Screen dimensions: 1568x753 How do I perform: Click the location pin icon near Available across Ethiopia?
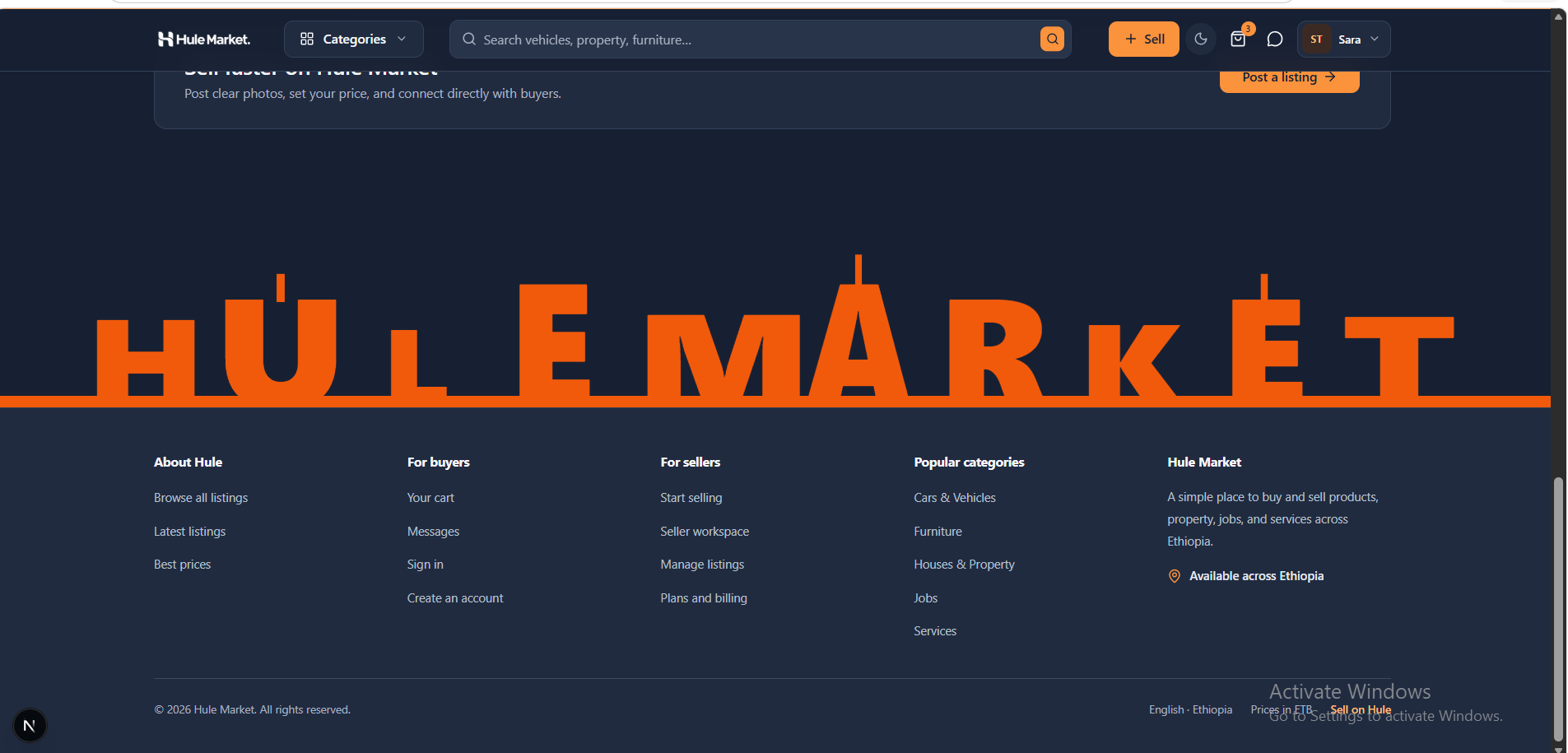coord(1175,576)
